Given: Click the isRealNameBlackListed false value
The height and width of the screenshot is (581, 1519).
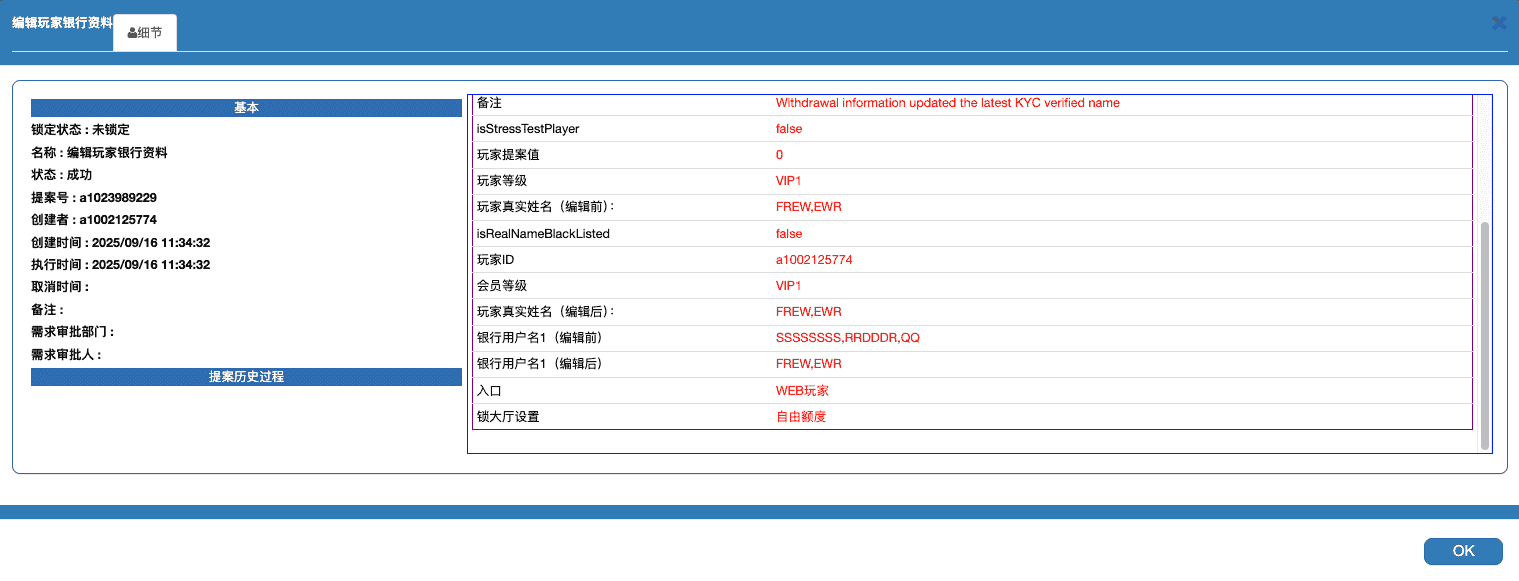Looking at the screenshot, I should [x=788, y=234].
